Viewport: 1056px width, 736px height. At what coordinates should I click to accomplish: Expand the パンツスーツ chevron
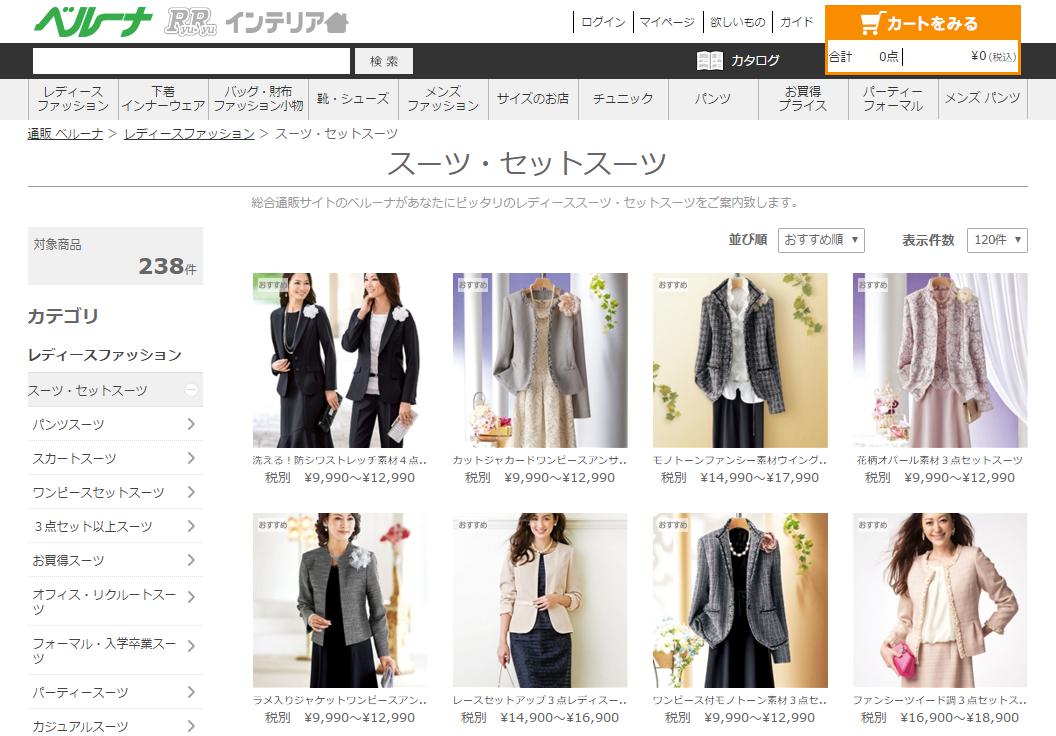coord(191,424)
